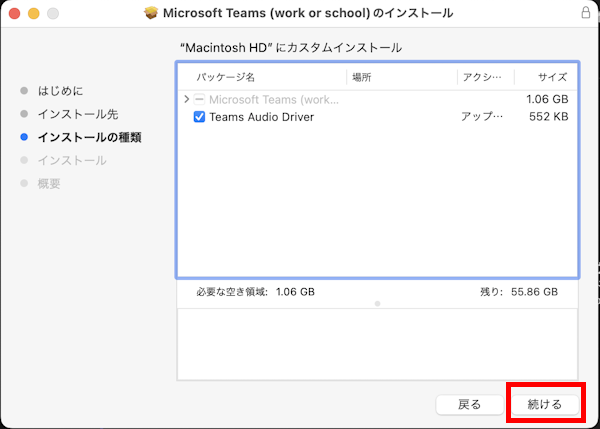
Task: Select the はじめに step in the sidebar
Action: coord(62,91)
